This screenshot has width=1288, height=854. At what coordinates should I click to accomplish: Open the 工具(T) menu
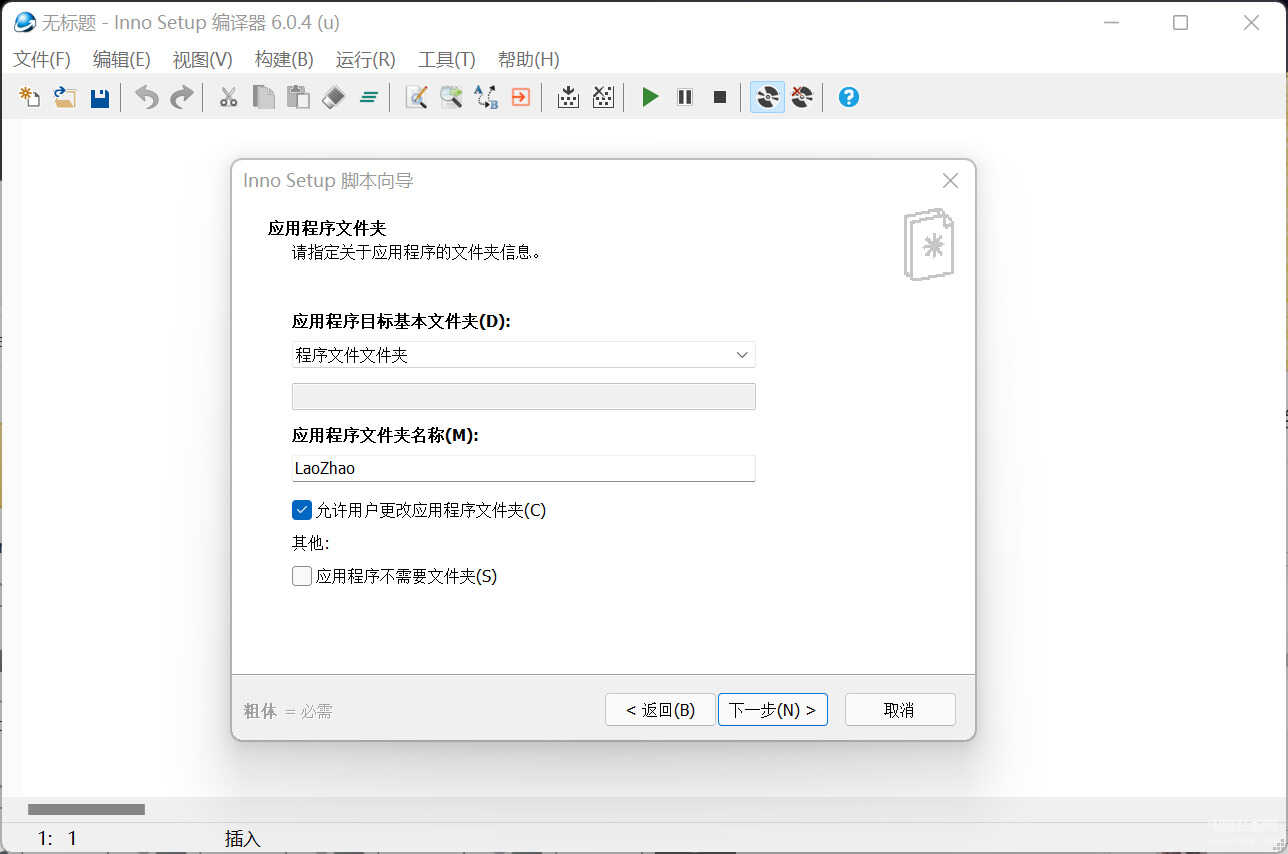446,60
